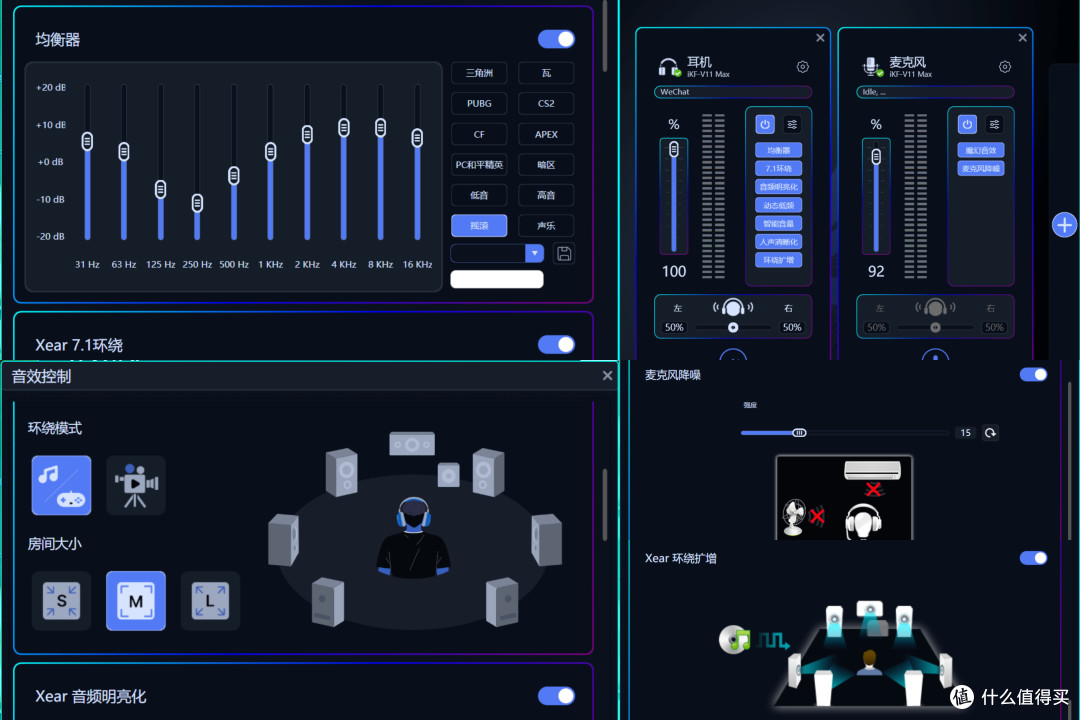Click the Idle status bar in microphone panel
Image resolution: width=1080 pixels, height=720 pixels.
(935, 92)
